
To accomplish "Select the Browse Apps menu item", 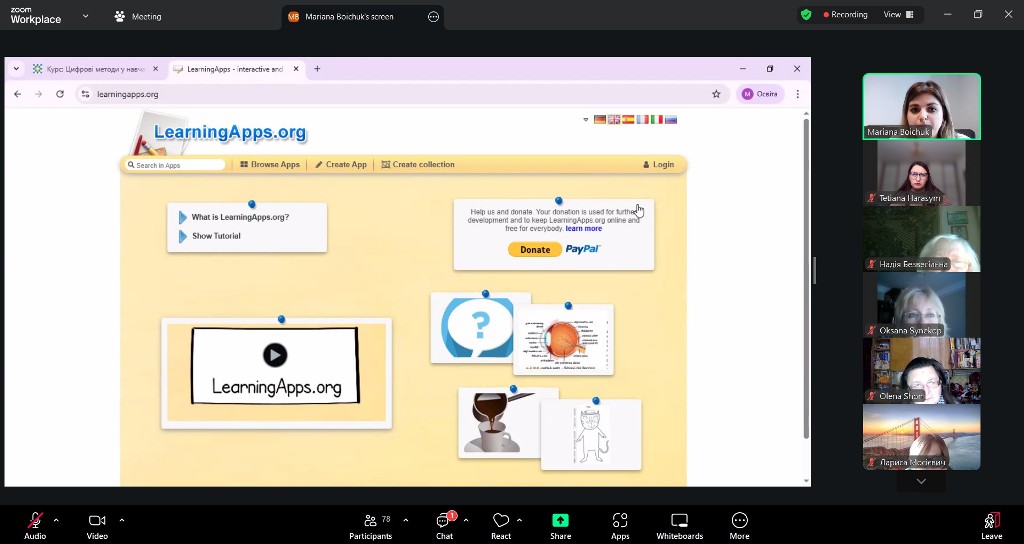I will [x=270, y=165].
